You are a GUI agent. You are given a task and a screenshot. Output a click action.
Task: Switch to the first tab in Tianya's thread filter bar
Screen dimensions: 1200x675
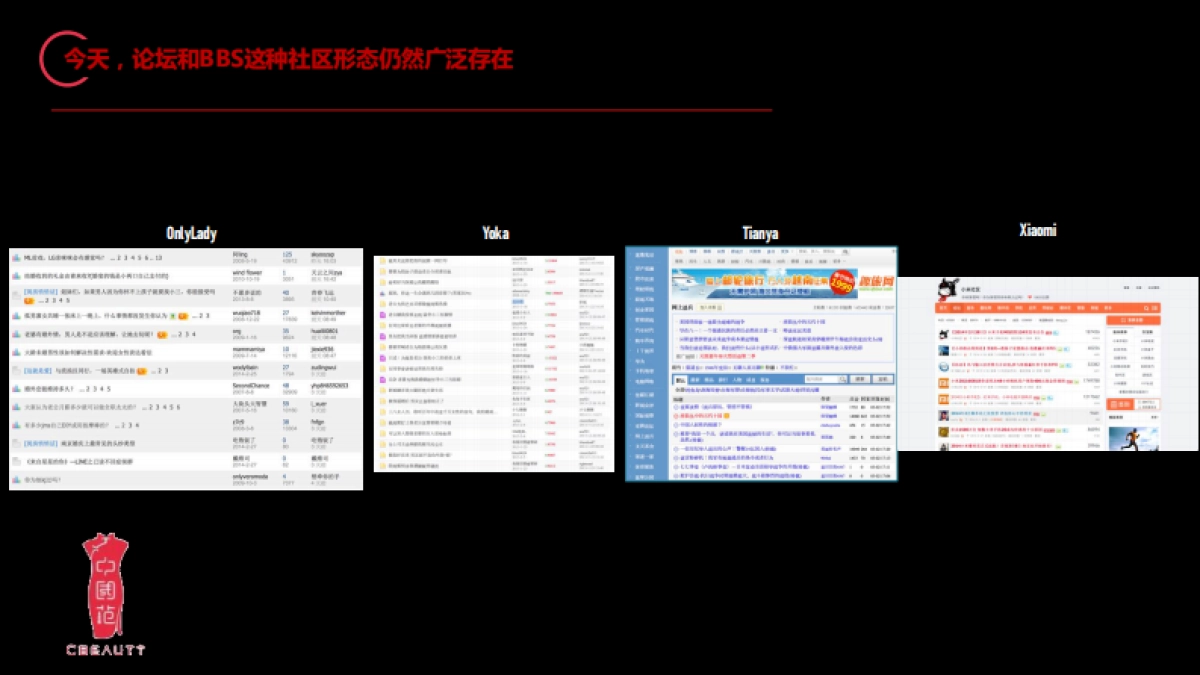pos(681,379)
